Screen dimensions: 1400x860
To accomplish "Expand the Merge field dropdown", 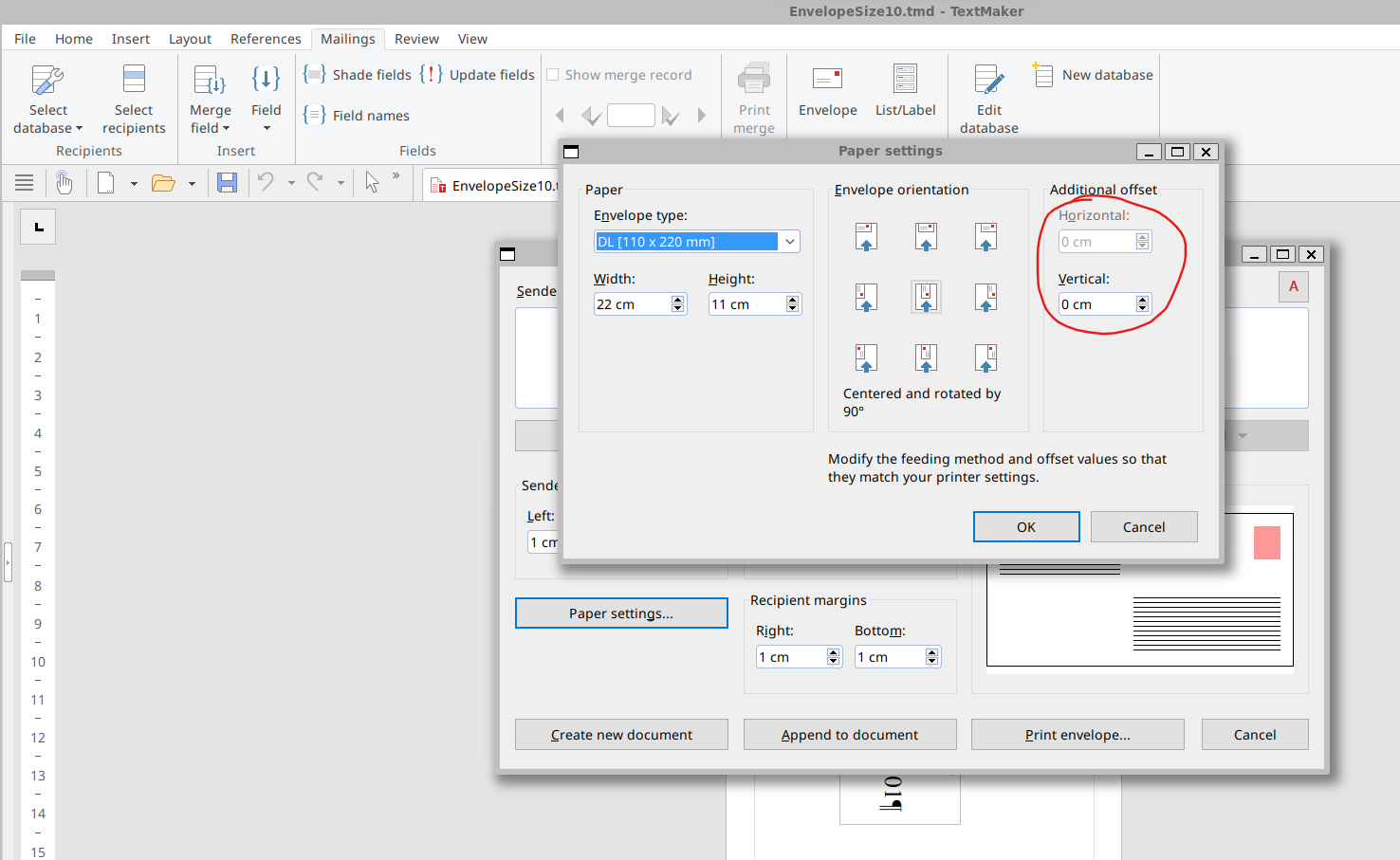I will click(210, 128).
